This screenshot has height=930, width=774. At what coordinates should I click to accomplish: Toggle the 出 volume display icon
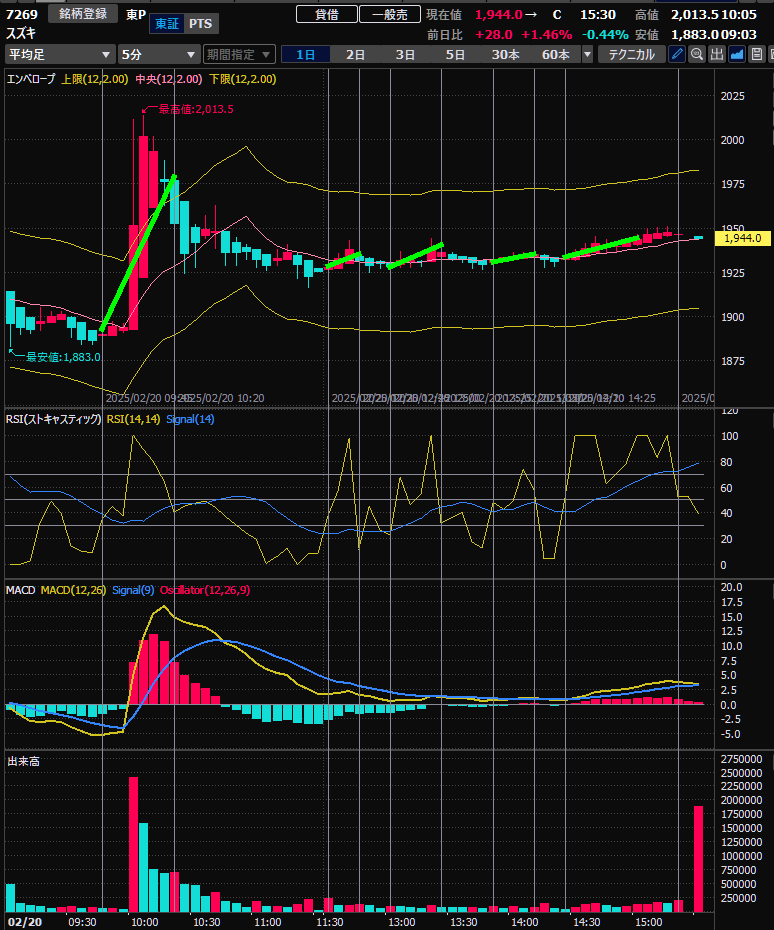(x=717, y=54)
